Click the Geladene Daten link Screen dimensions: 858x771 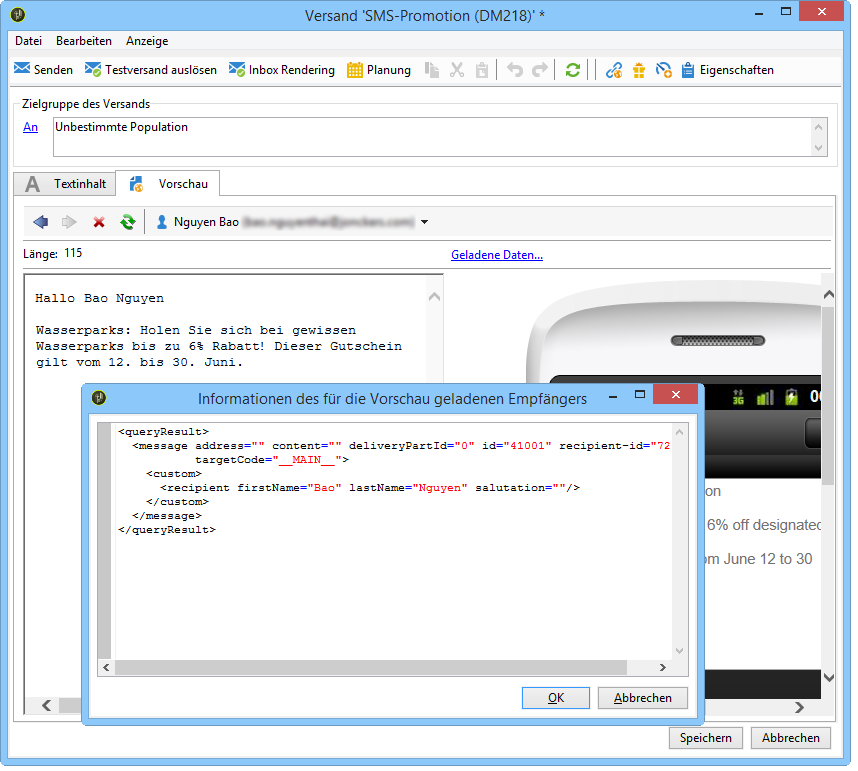497,255
